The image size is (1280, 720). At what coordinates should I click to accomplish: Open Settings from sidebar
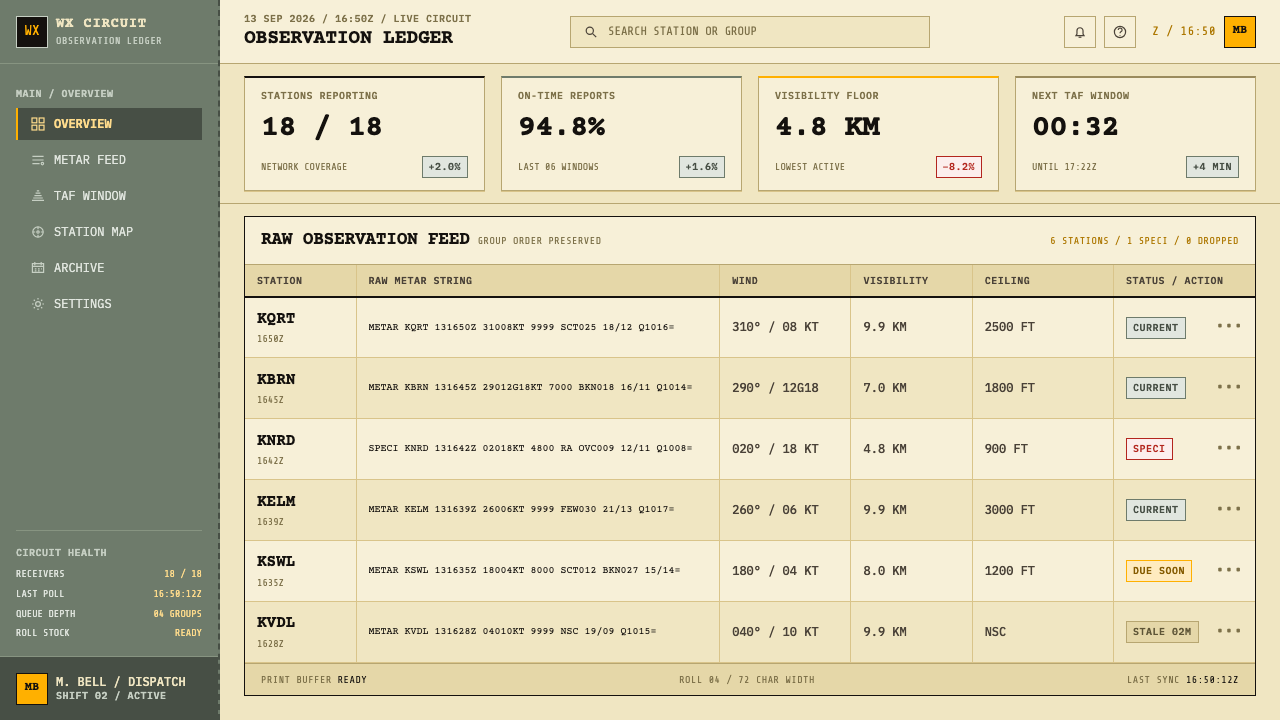[109, 304]
